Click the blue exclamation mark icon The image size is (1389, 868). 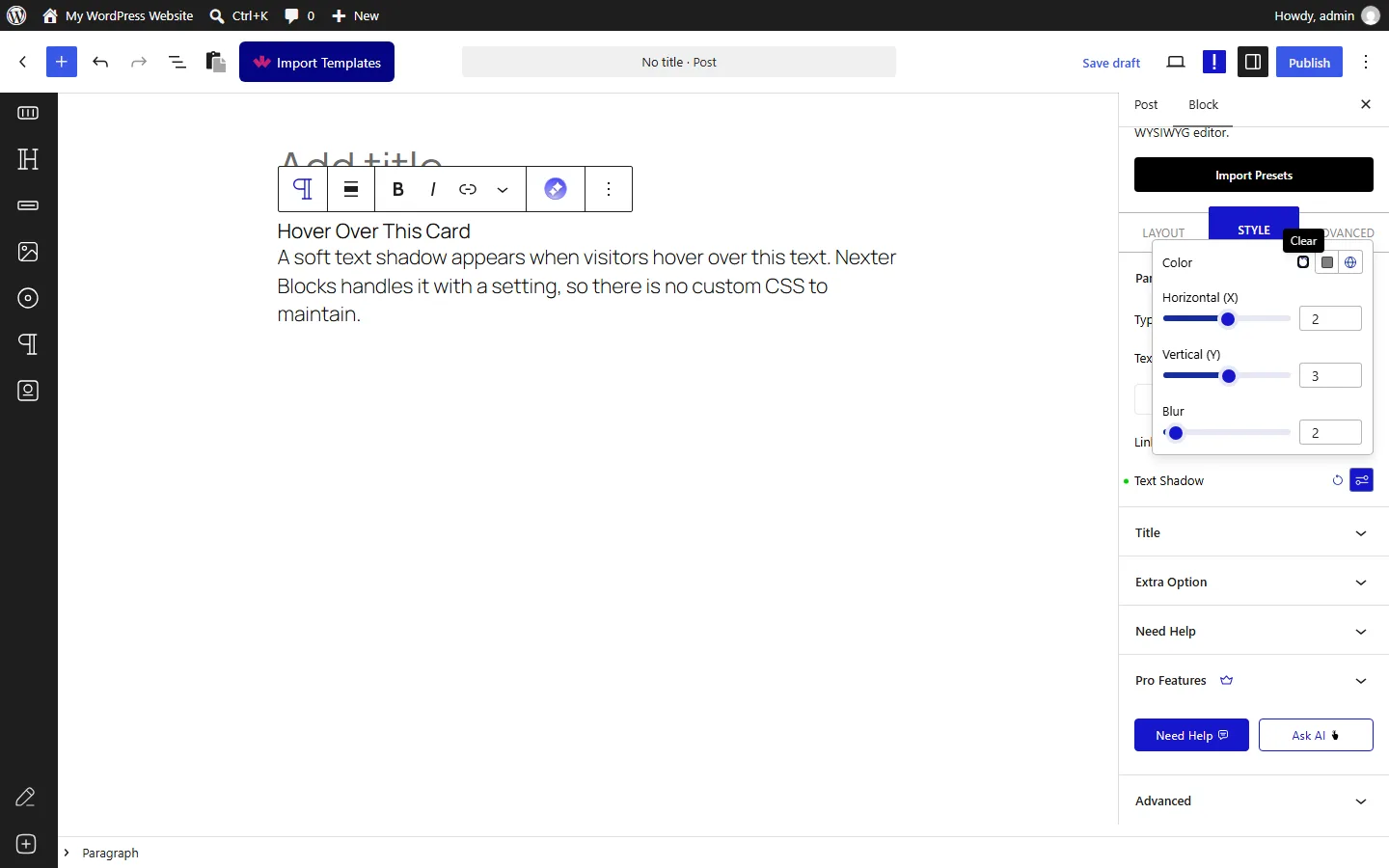click(x=1214, y=62)
